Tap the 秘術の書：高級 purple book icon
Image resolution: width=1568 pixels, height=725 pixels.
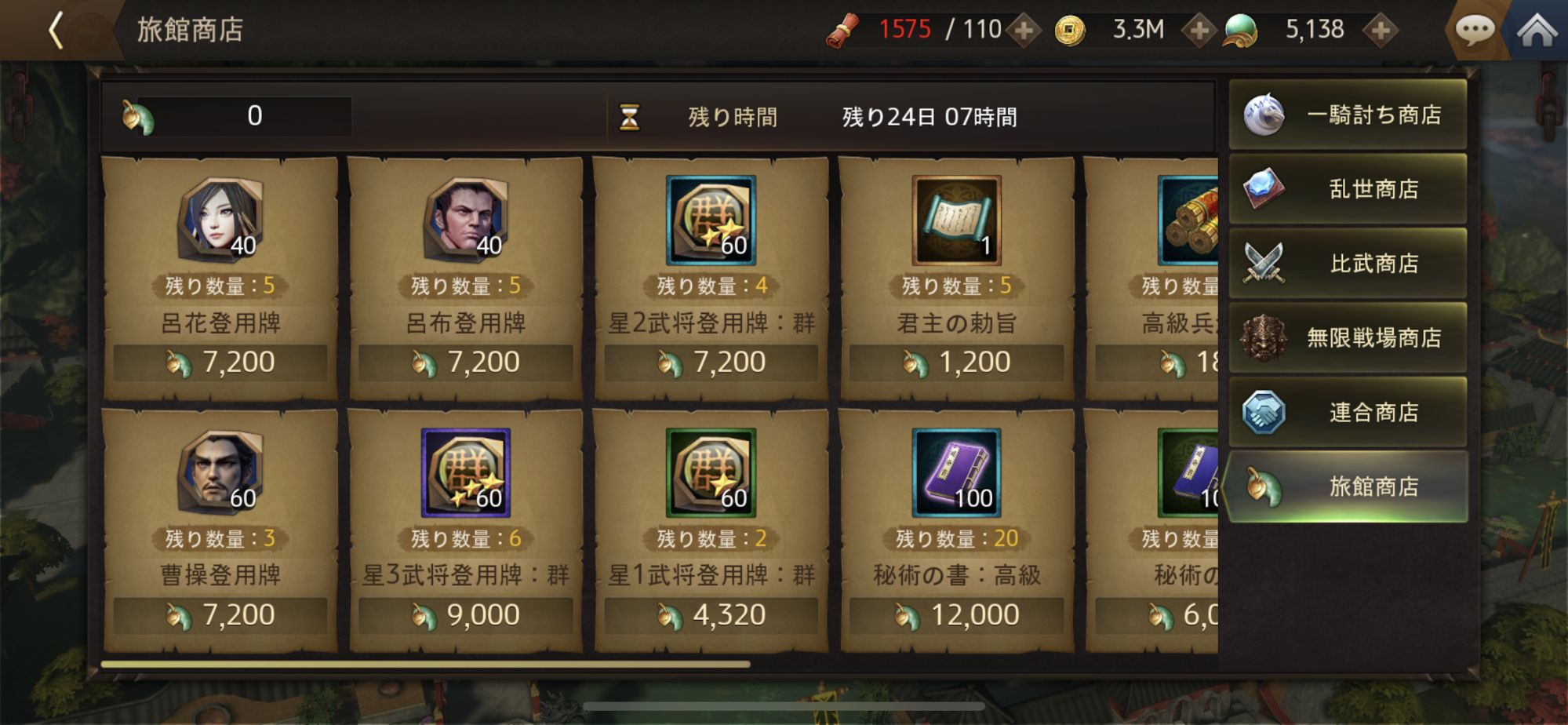tap(956, 473)
